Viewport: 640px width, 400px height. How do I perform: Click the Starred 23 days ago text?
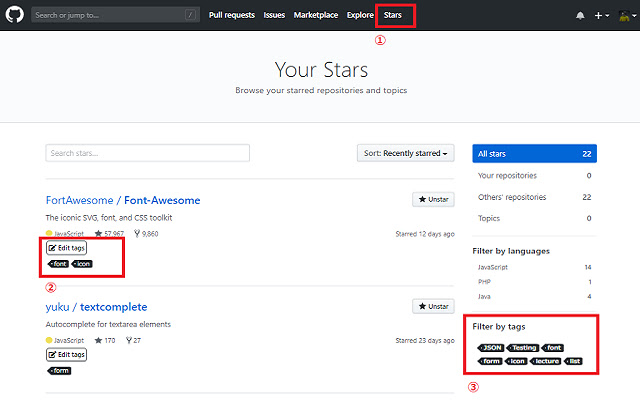pyautogui.click(x=425, y=340)
